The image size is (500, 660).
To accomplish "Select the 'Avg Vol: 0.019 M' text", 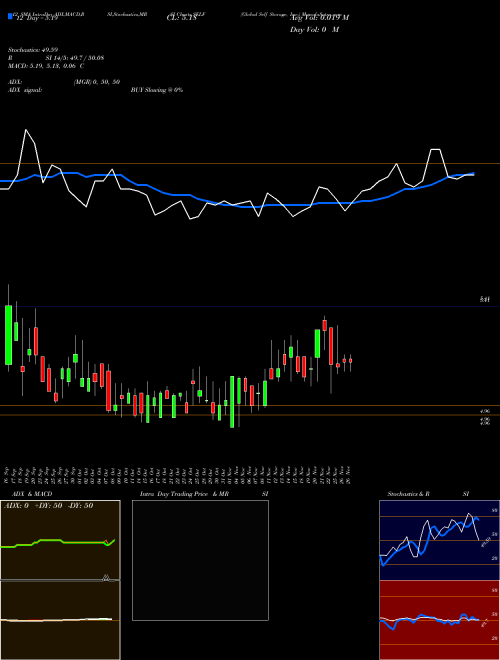I will pyautogui.click(x=319, y=18).
